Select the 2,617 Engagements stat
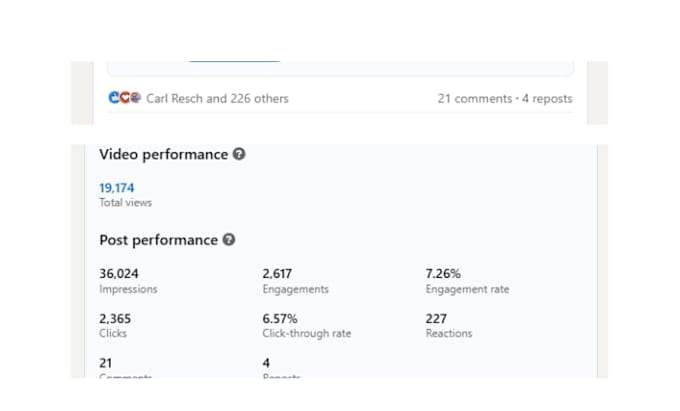Screen dimensions: 680x411 click(295, 281)
